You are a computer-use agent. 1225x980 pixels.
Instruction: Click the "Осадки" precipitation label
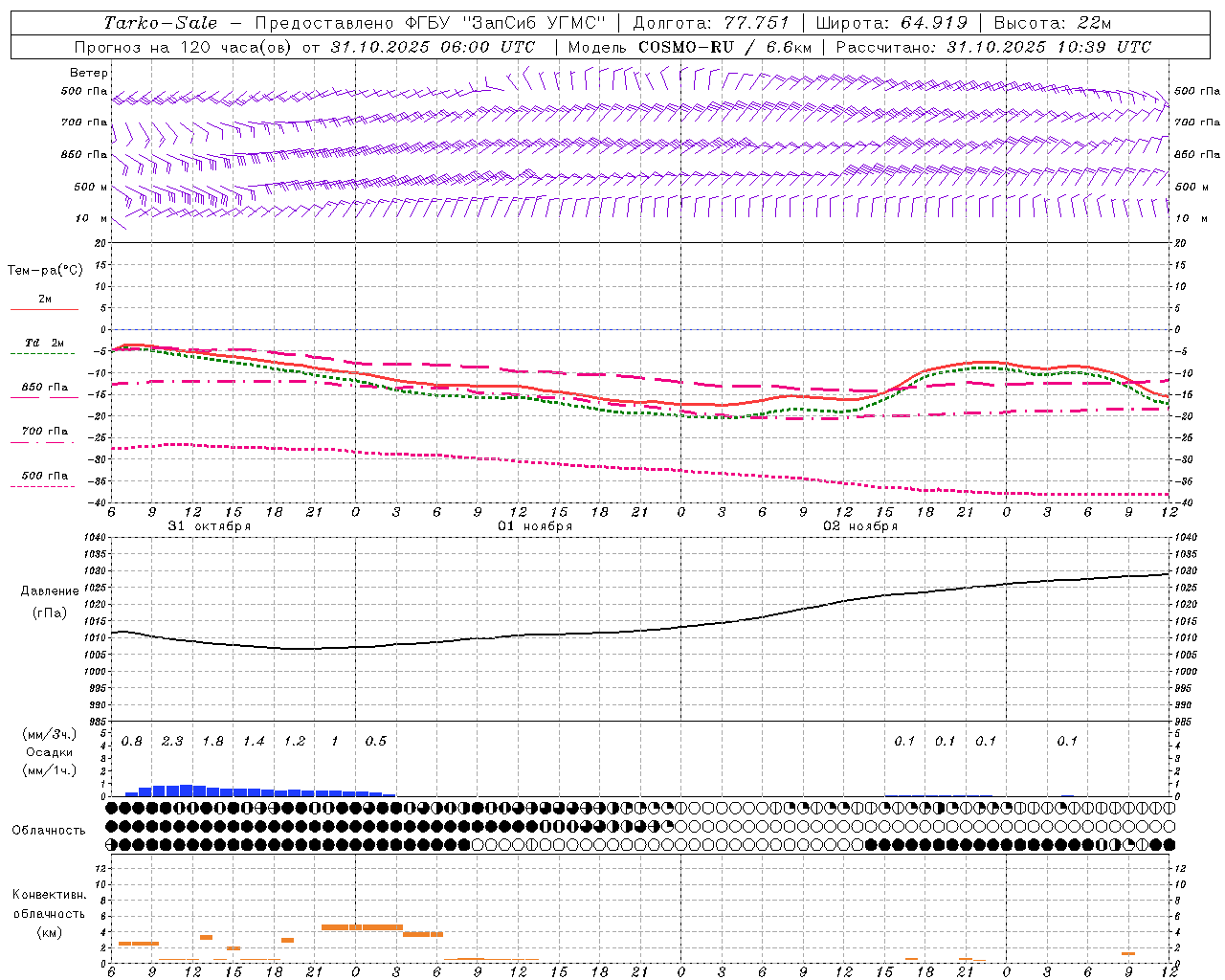coord(49,753)
